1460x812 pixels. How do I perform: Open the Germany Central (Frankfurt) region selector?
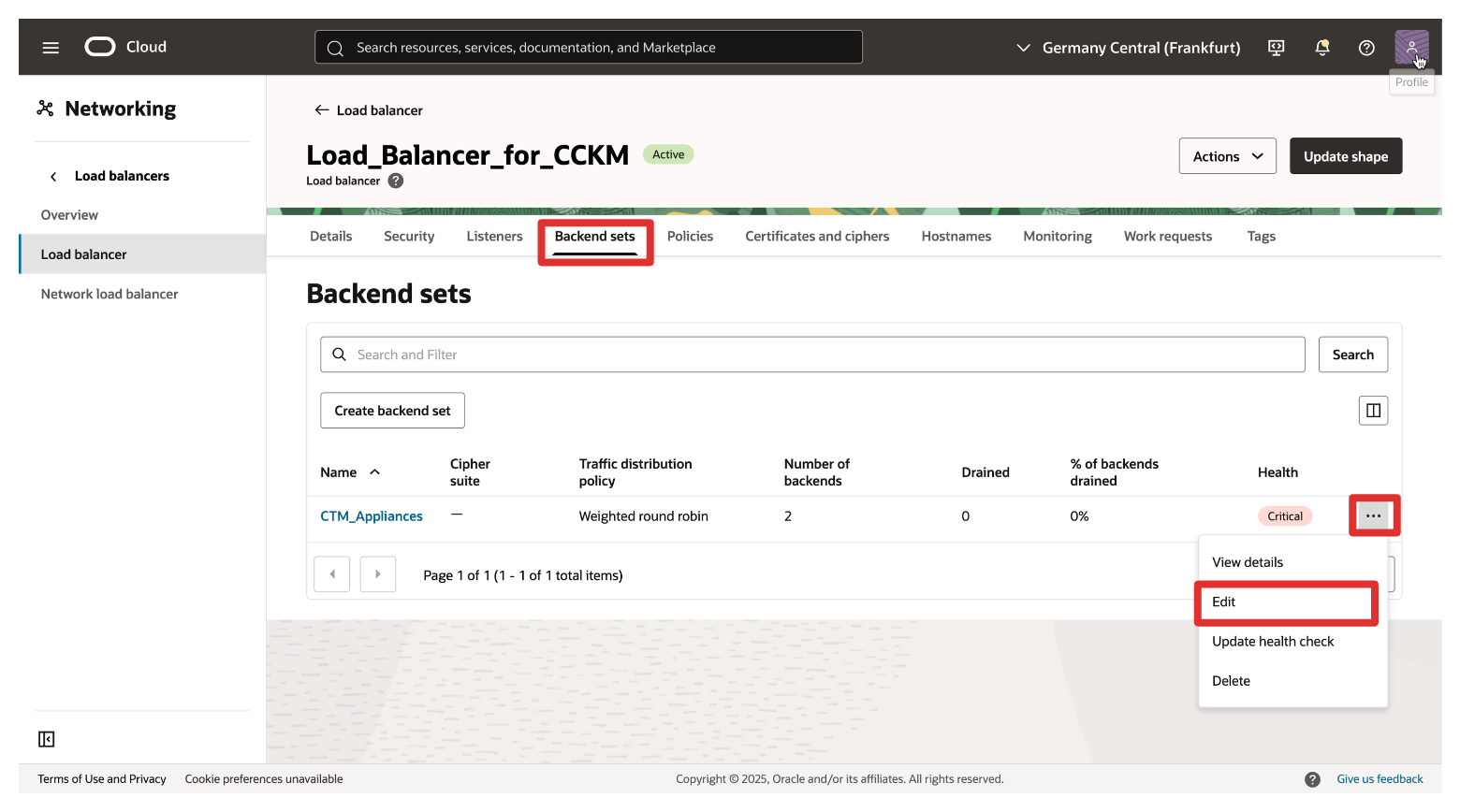pos(1129,48)
